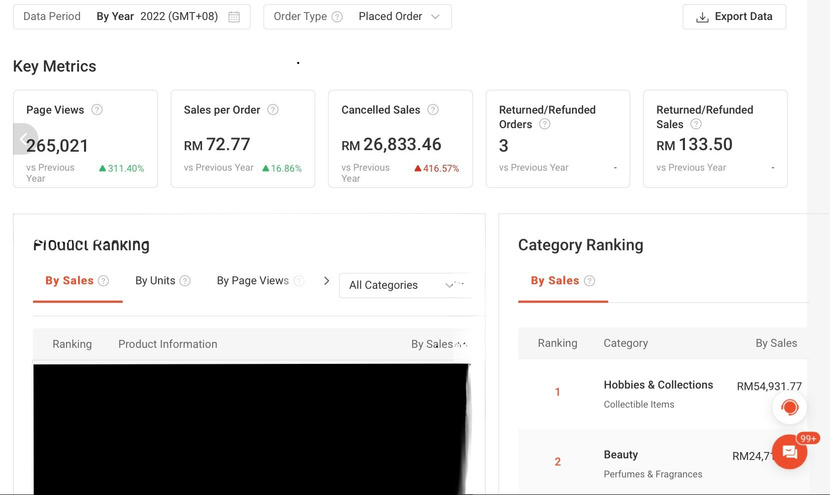Click the Export Data button
Image resolution: width=830 pixels, height=495 pixels.
pos(734,17)
